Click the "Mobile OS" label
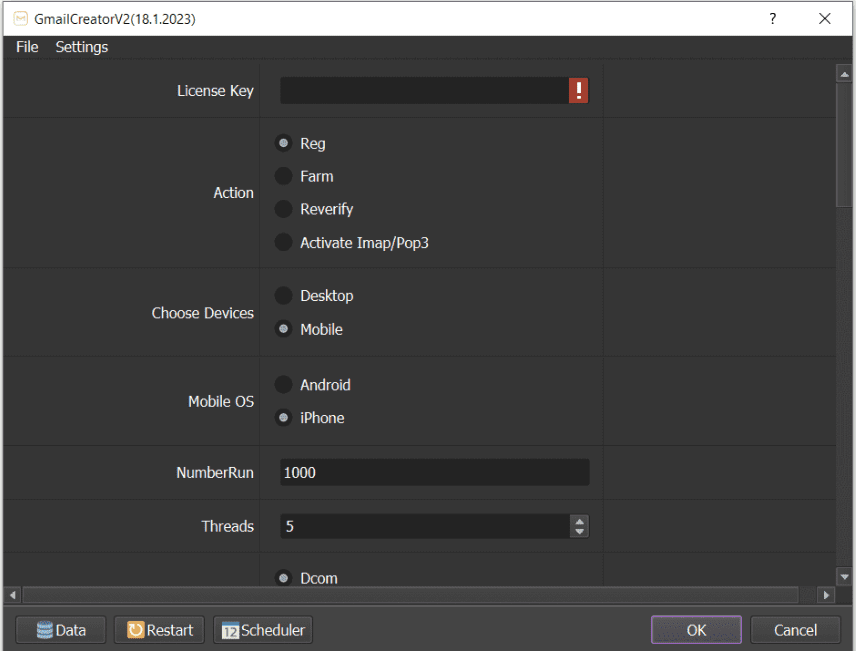This screenshot has height=651, width=856. click(x=221, y=401)
